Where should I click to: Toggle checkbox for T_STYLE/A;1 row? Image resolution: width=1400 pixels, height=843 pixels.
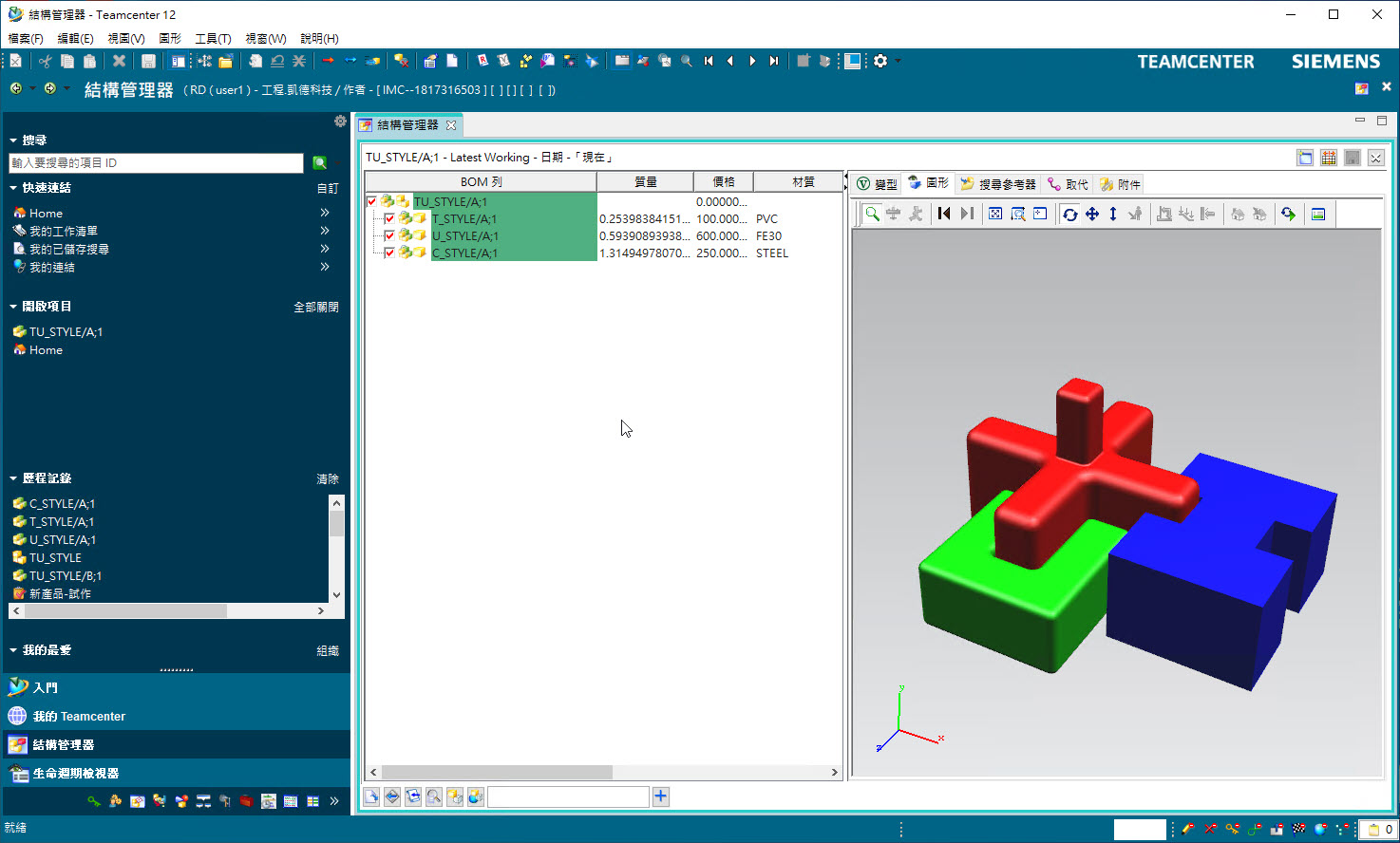pyautogui.click(x=388, y=218)
